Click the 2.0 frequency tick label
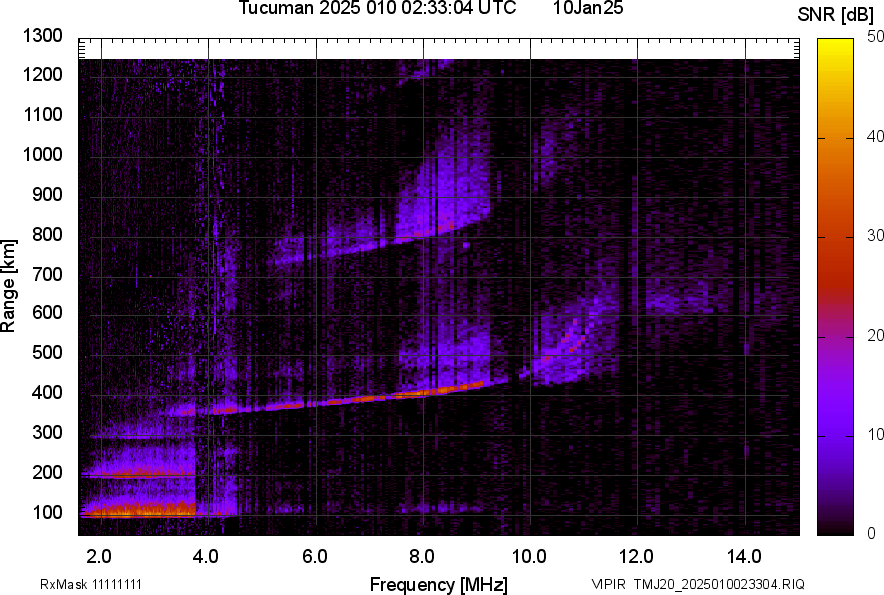The image size is (884, 595). click(x=100, y=556)
